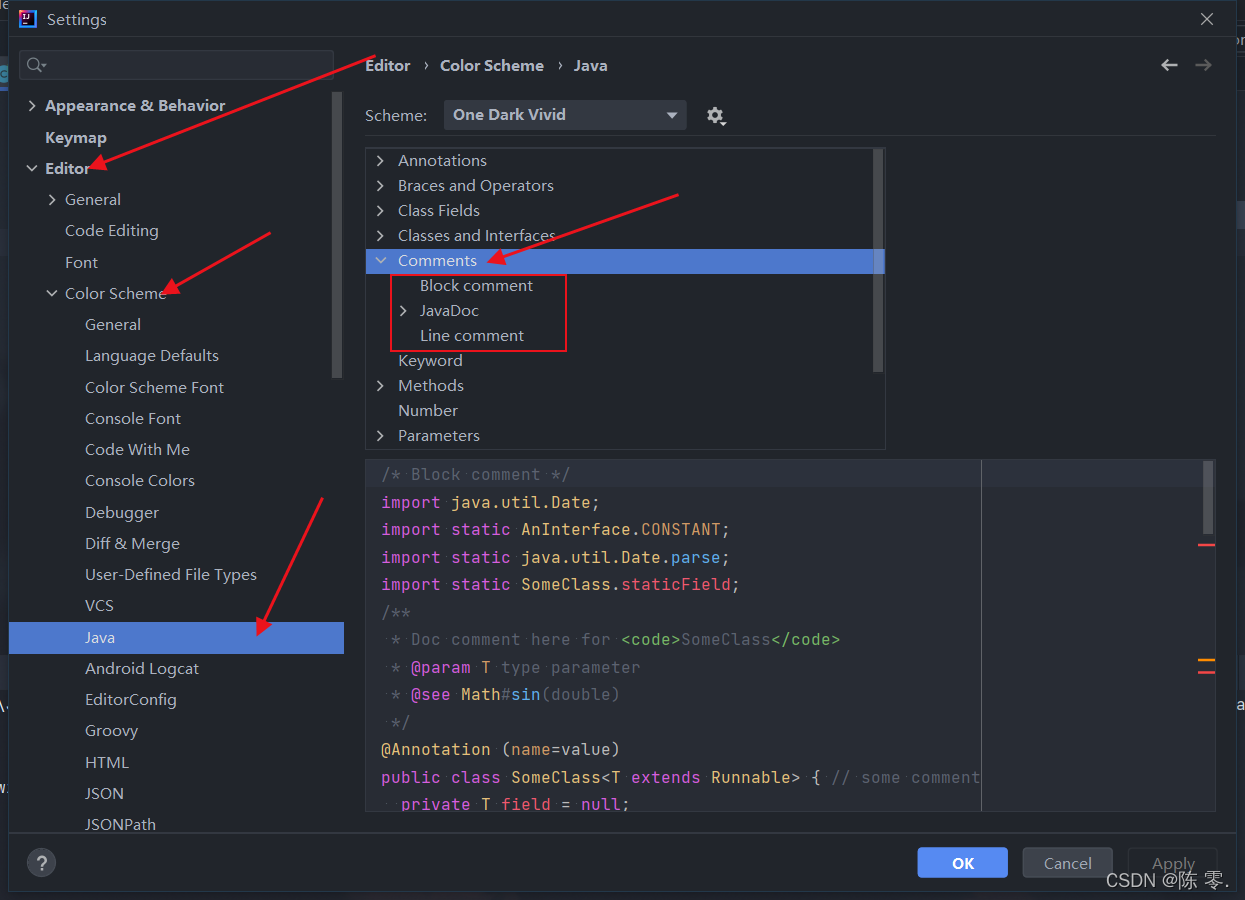Viewport: 1245px width, 900px height.
Task: Click 'staticField' in code preview
Action: point(676,585)
